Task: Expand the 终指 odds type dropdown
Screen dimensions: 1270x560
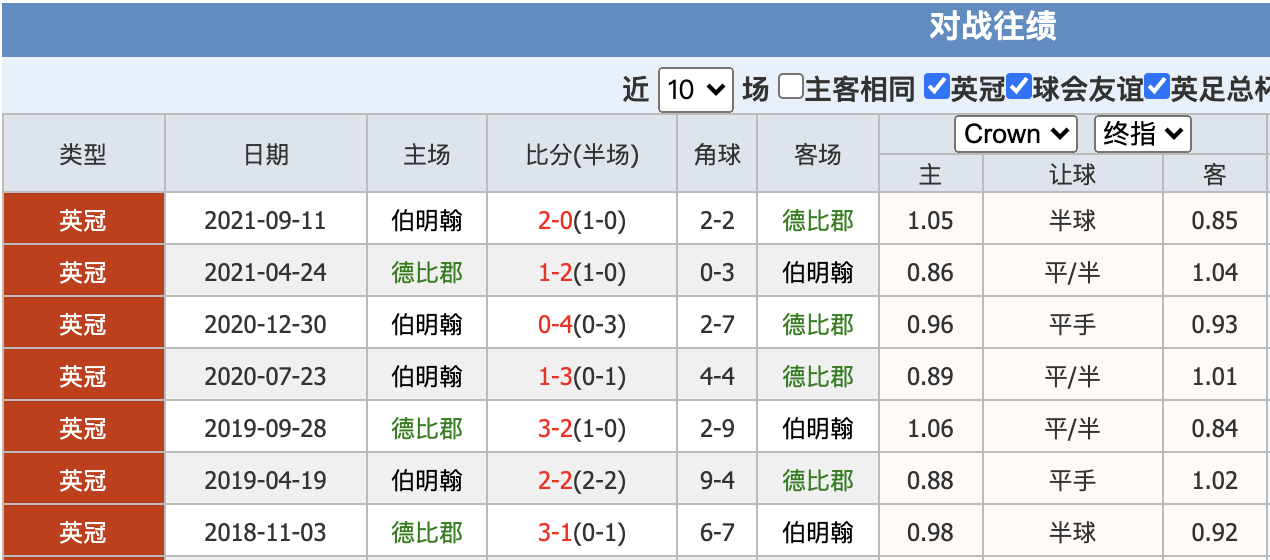Action: (1143, 134)
